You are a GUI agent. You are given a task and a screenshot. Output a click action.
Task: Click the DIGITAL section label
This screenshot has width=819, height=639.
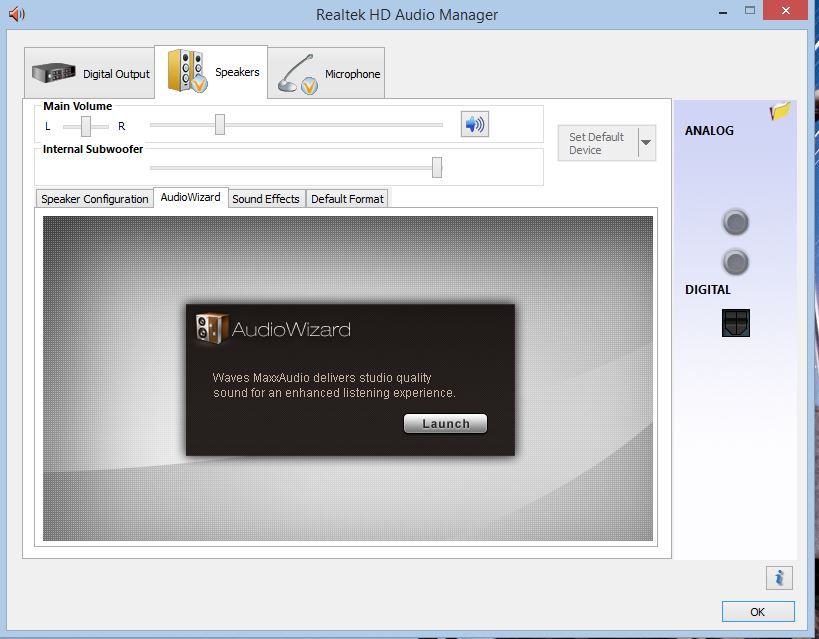click(x=708, y=289)
